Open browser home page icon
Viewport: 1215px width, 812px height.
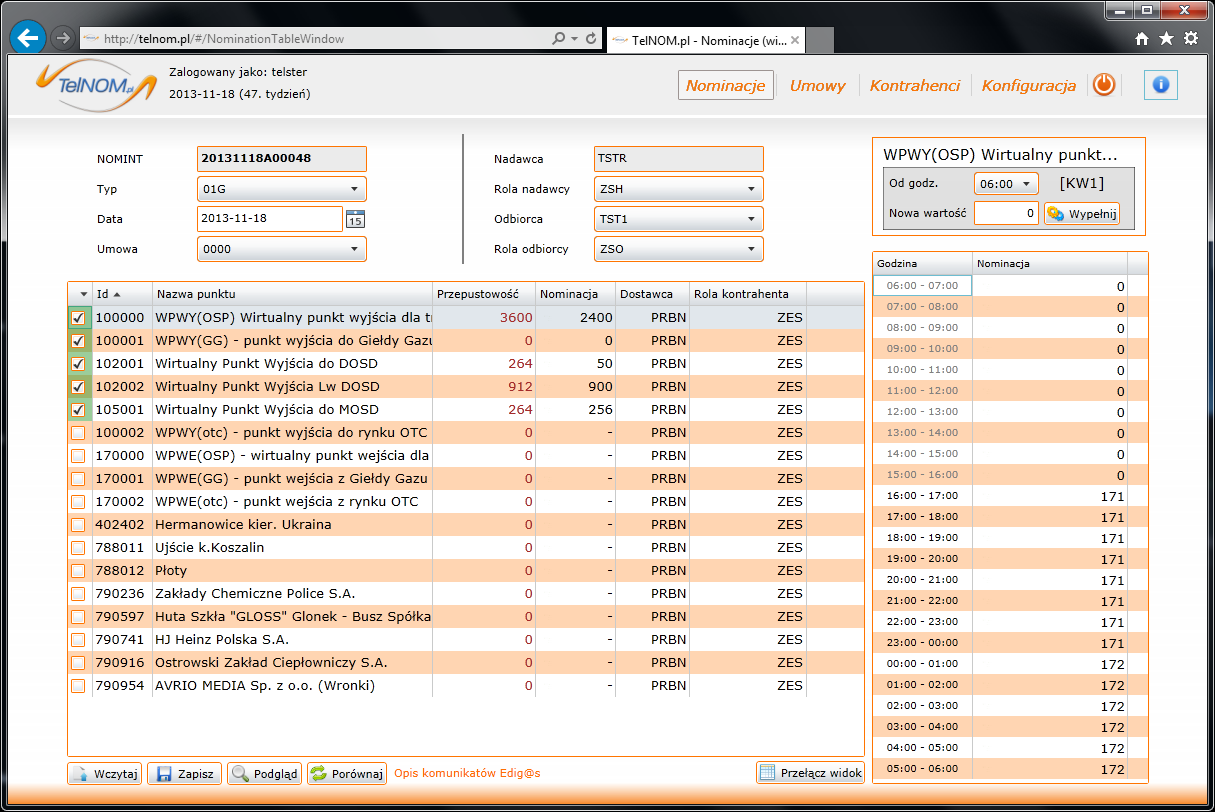[x=1142, y=39]
